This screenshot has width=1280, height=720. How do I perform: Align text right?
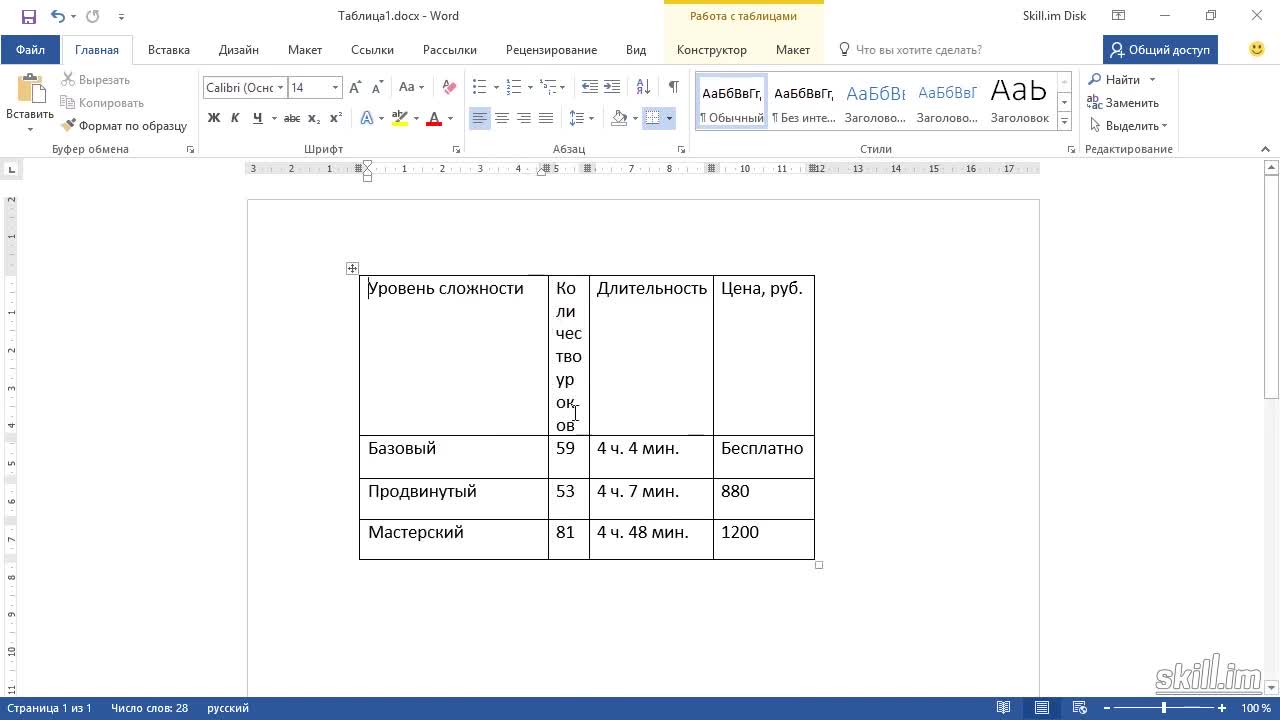tap(524, 118)
